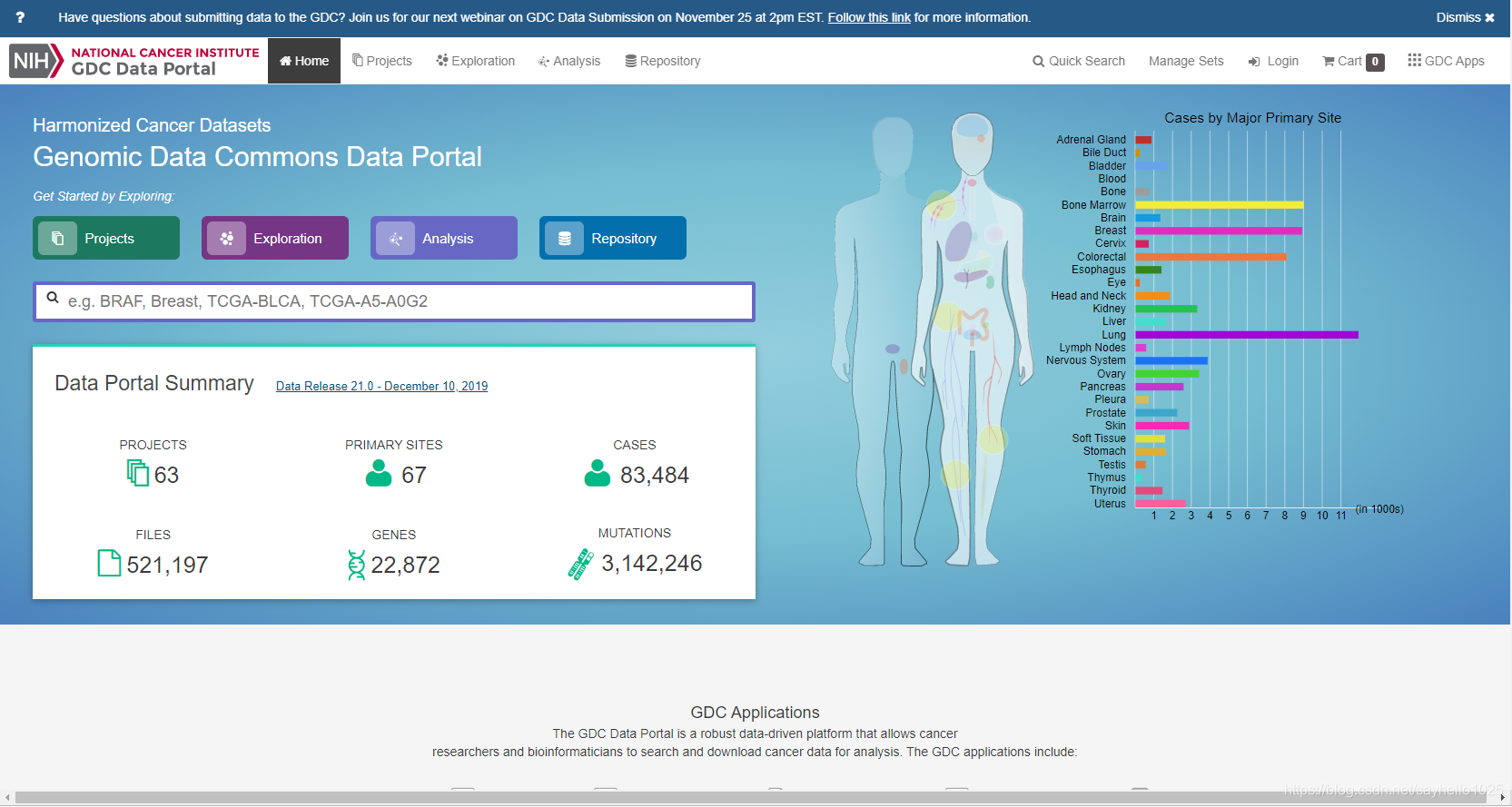The height and width of the screenshot is (807, 1512).
Task: Click the Login link
Action: tap(1273, 61)
